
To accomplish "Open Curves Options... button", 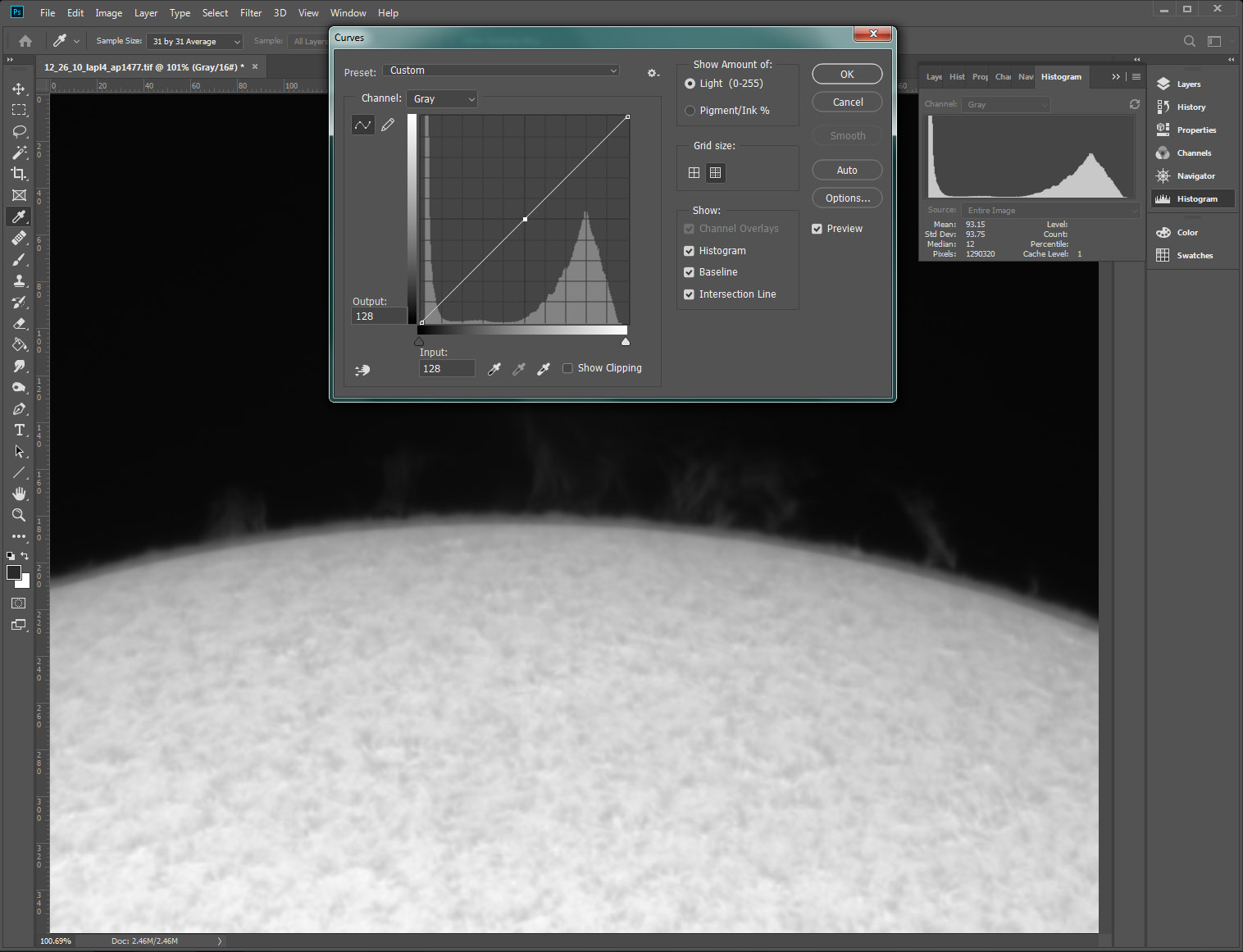I will (847, 198).
